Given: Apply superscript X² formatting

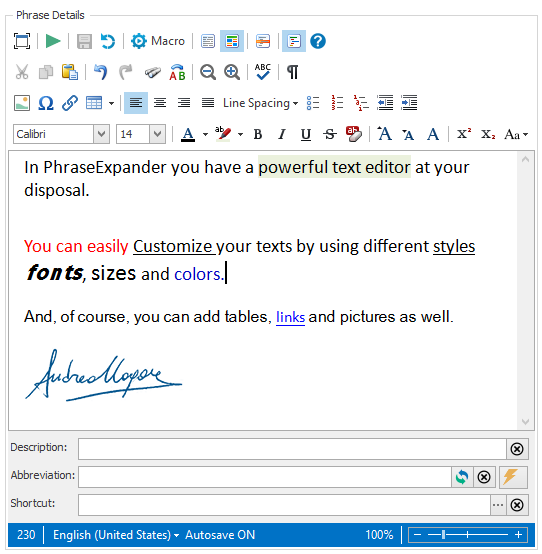Looking at the screenshot, I should coord(464,134).
